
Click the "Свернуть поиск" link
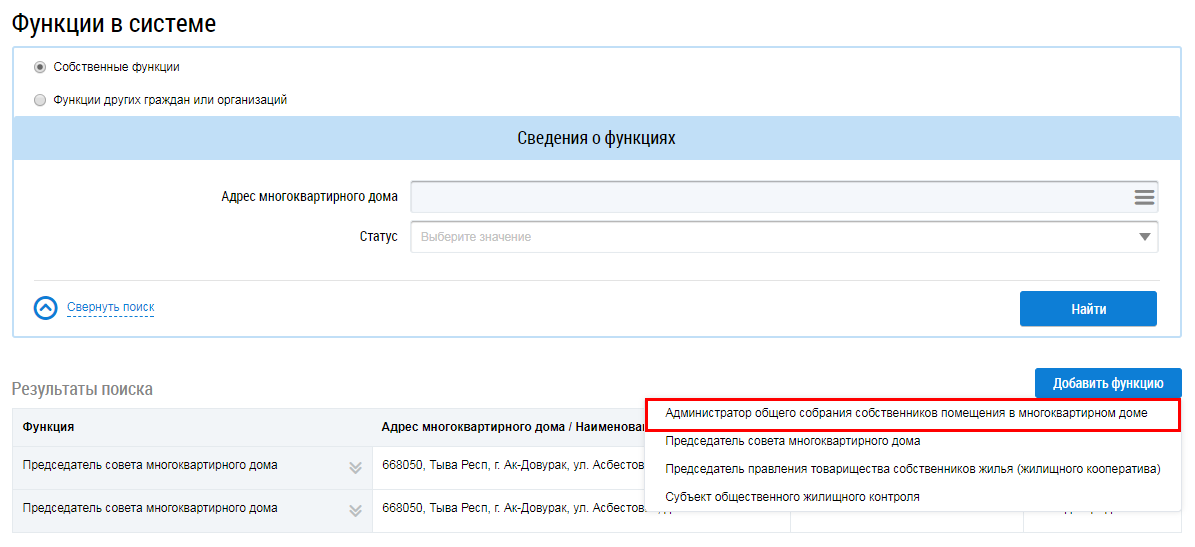click(x=110, y=307)
